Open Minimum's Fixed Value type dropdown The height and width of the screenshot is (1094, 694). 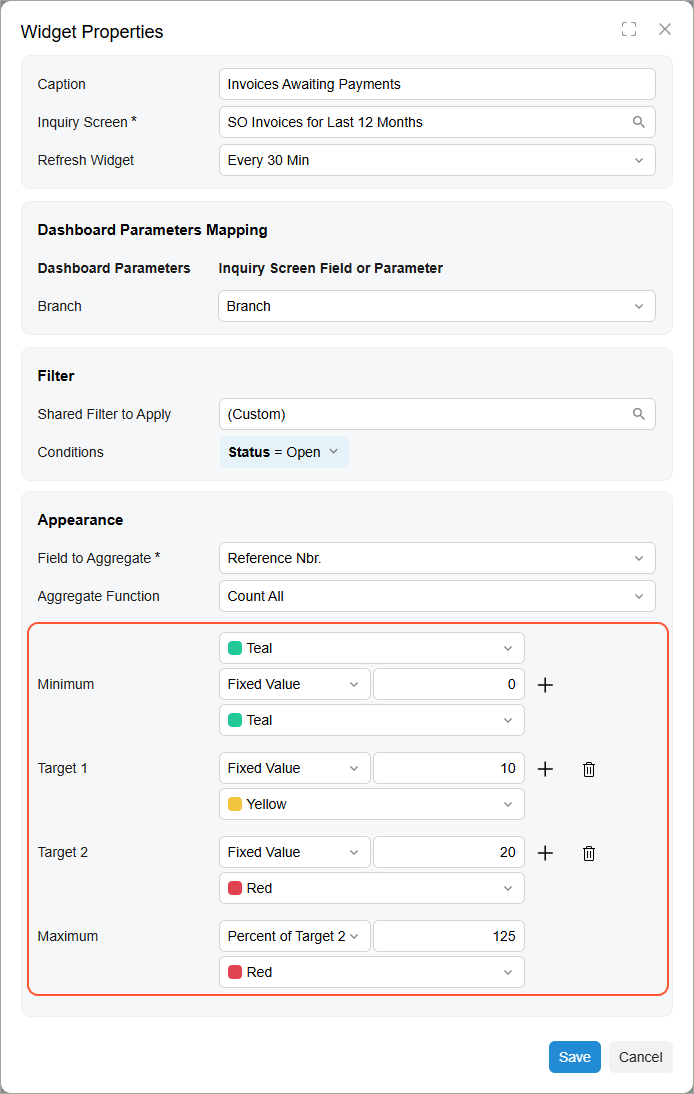[x=294, y=684]
